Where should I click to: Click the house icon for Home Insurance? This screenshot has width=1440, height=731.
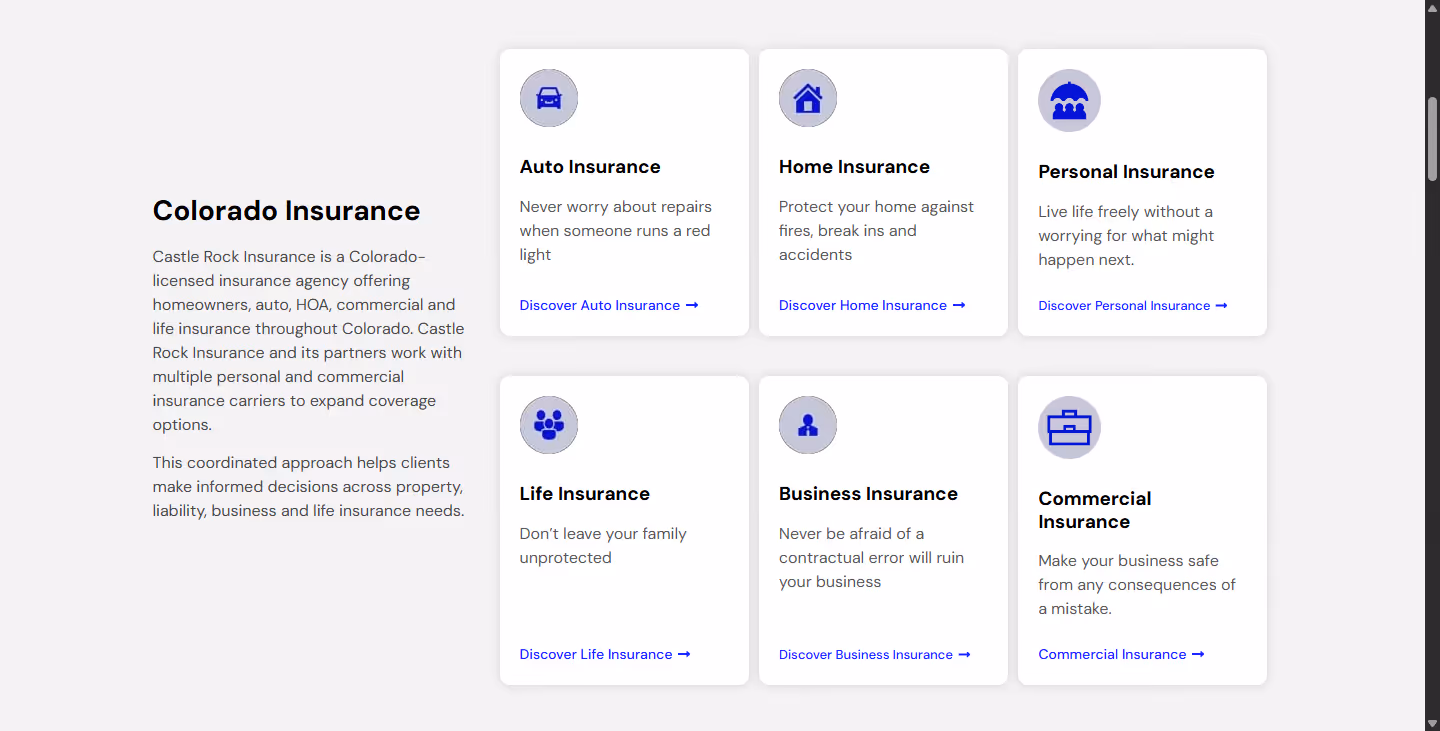[x=808, y=98]
